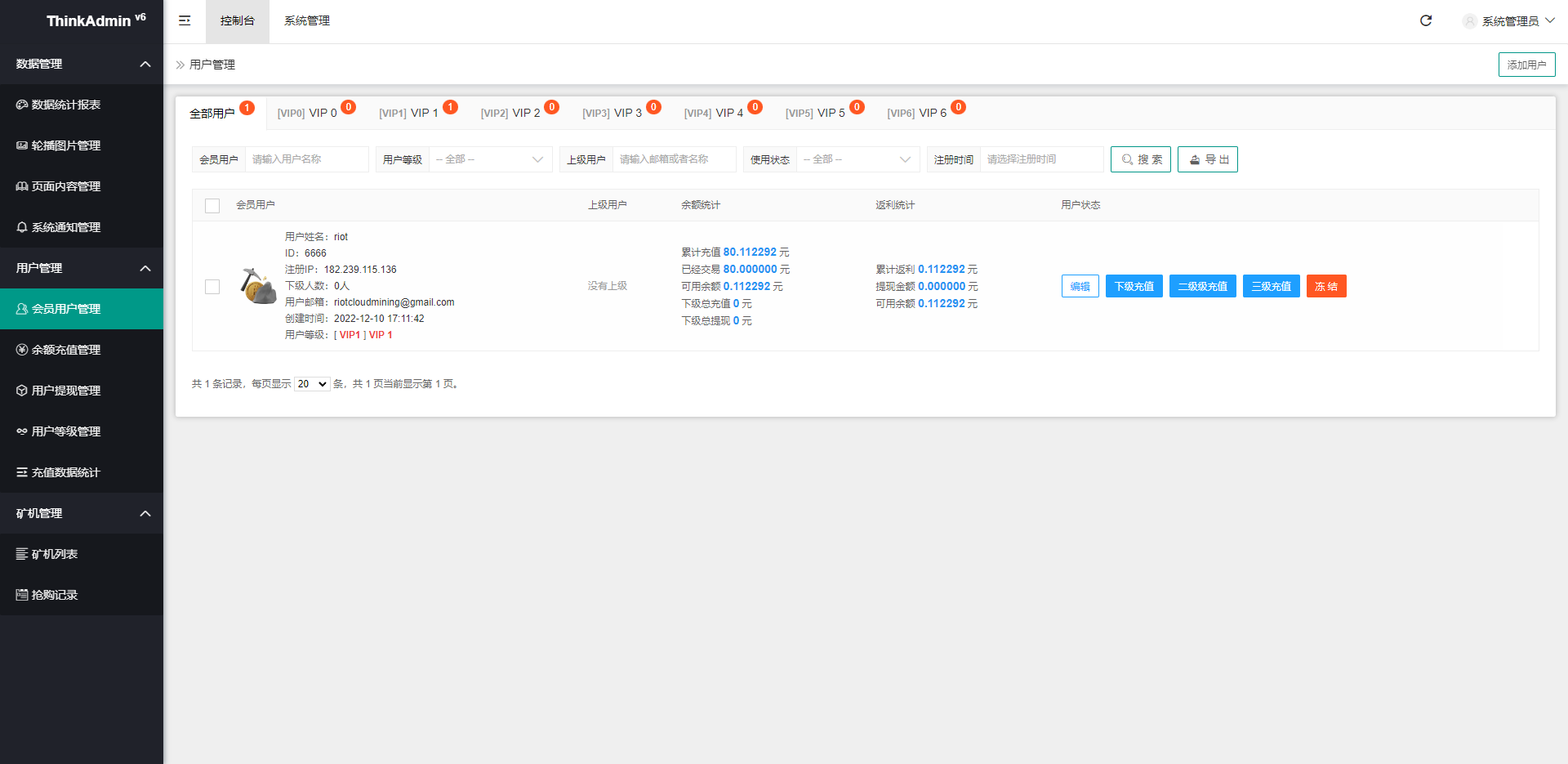
Task: Tick the select-all checkbox in the table header
Action: (212, 206)
